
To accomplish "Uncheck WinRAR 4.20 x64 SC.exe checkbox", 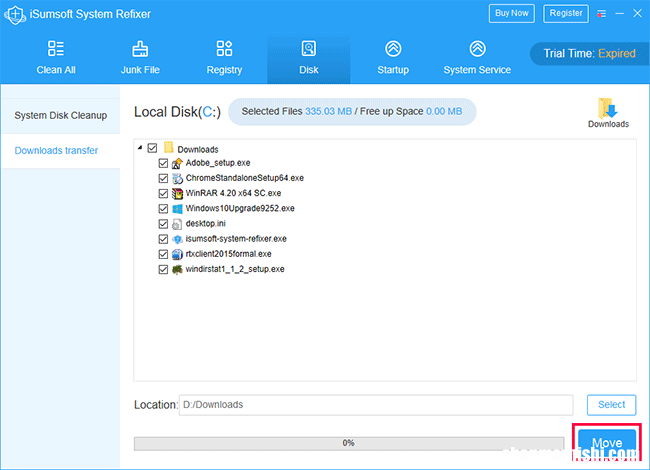I will point(163,194).
